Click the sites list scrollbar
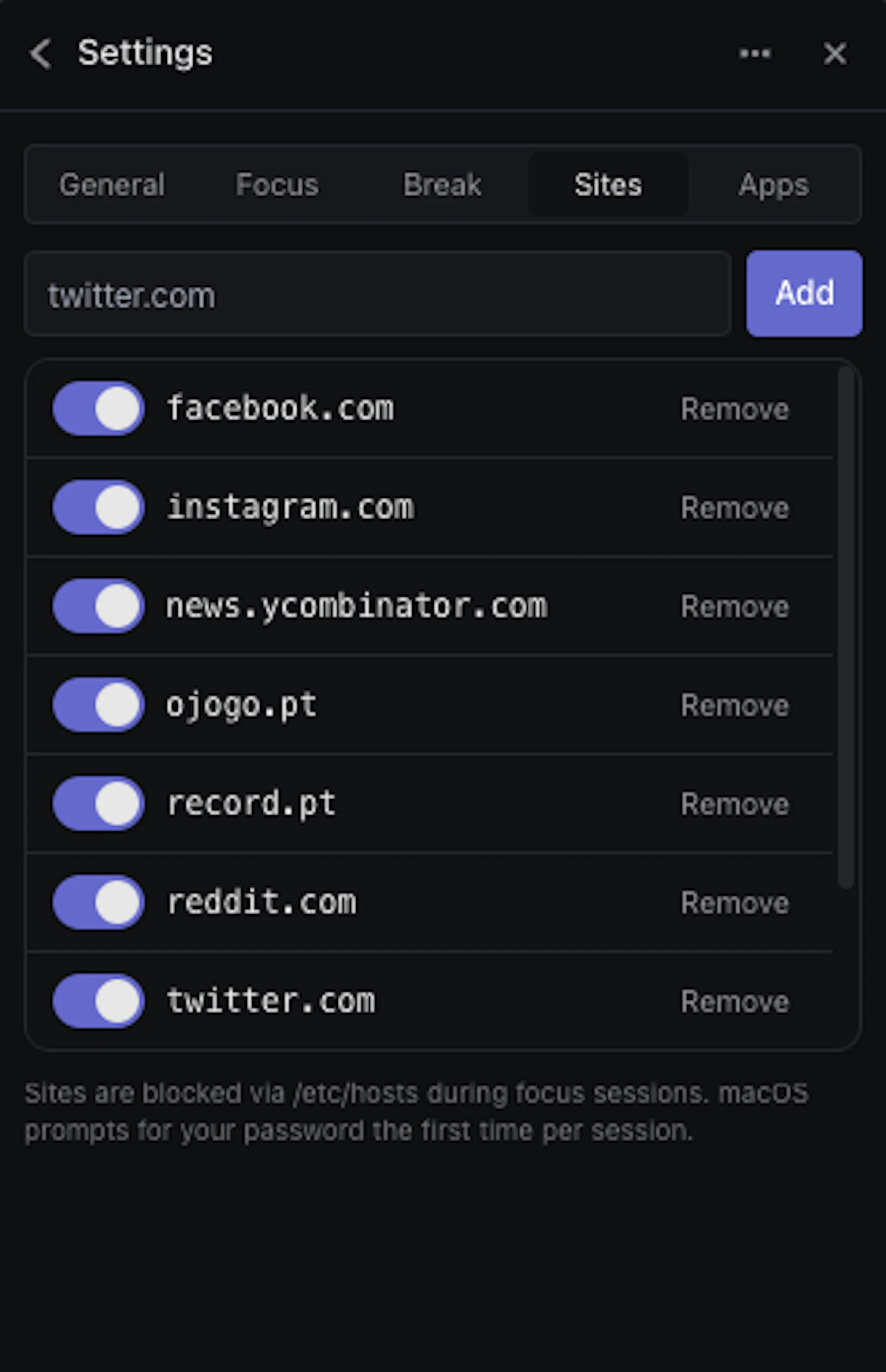The height and width of the screenshot is (1372, 886). 846,628
